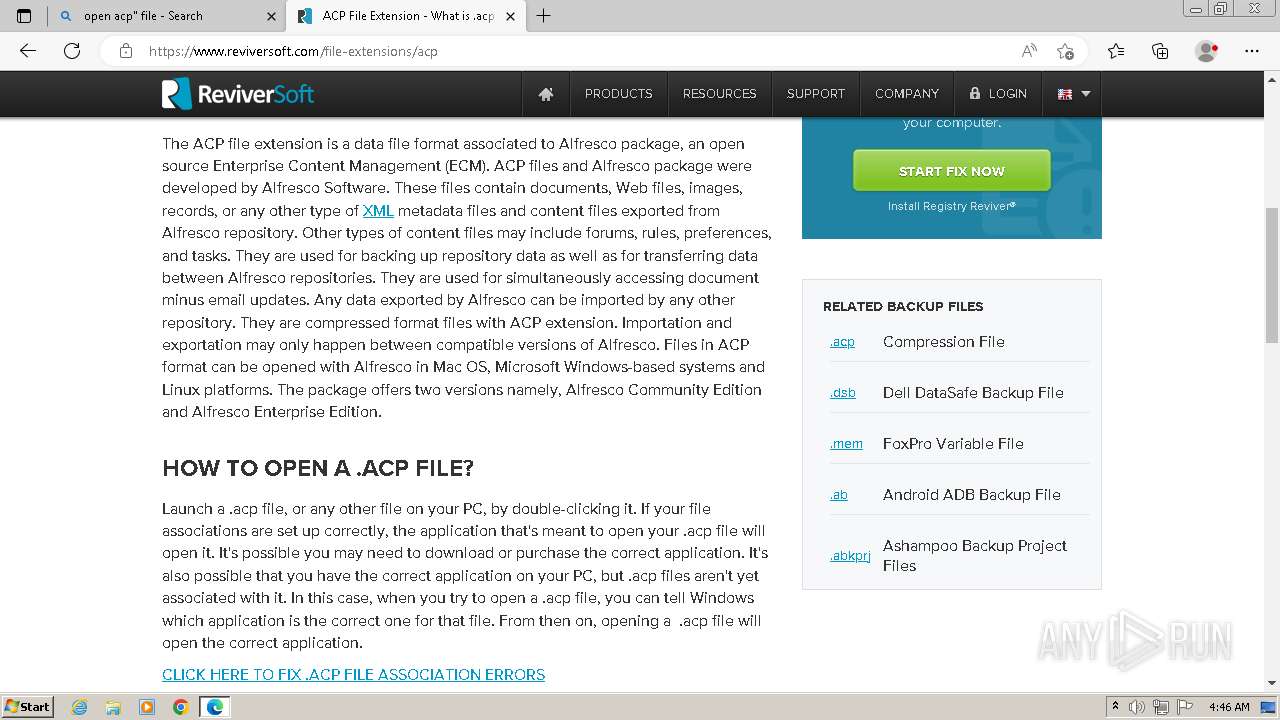Image resolution: width=1280 pixels, height=720 pixels.
Task: Click Edge icon in taskbar
Action: tap(214, 707)
